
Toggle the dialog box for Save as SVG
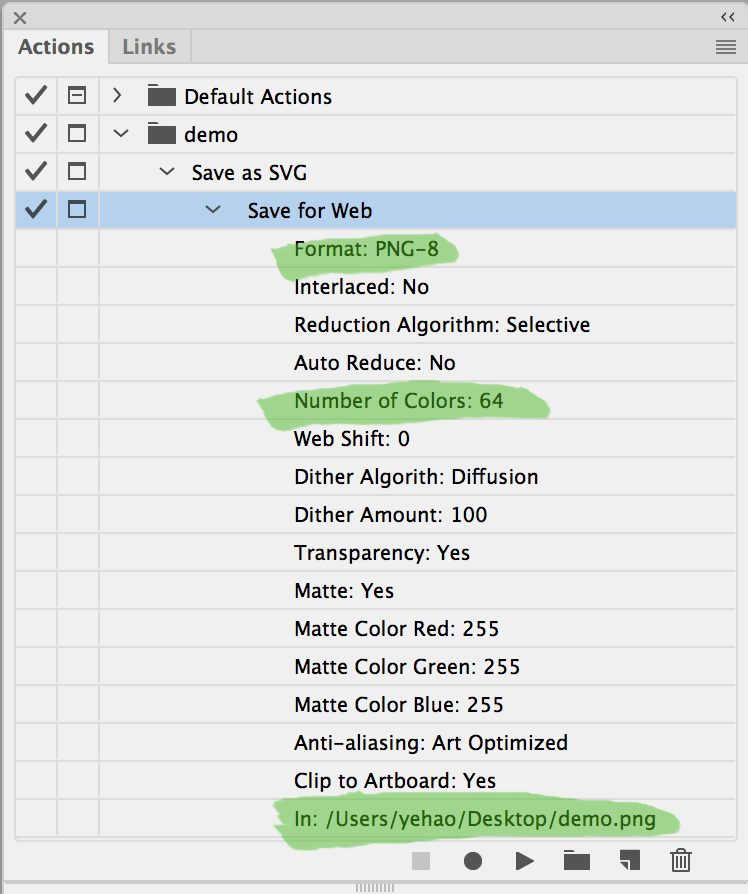(x=77, y=172)
